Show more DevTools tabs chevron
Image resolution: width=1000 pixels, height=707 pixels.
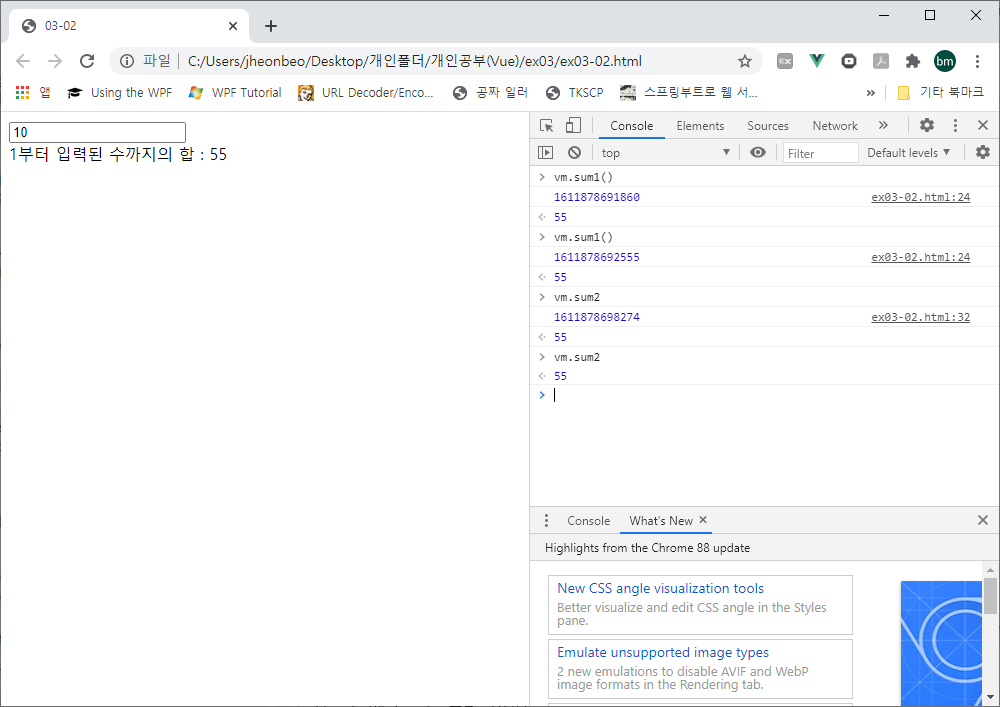coord(883,126)
